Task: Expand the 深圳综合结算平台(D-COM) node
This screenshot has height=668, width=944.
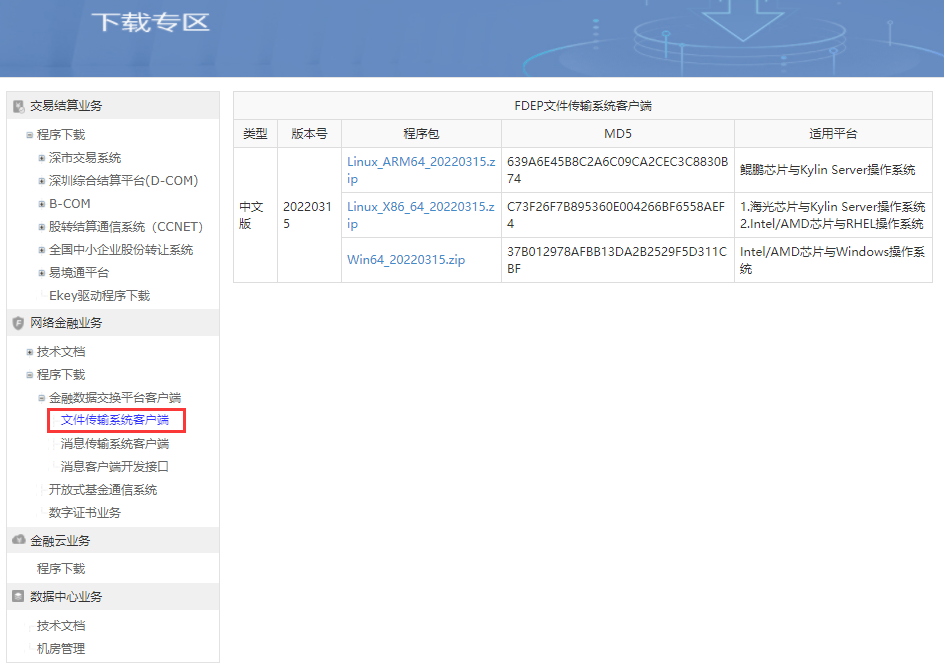Action: click(x=42, y=181)
